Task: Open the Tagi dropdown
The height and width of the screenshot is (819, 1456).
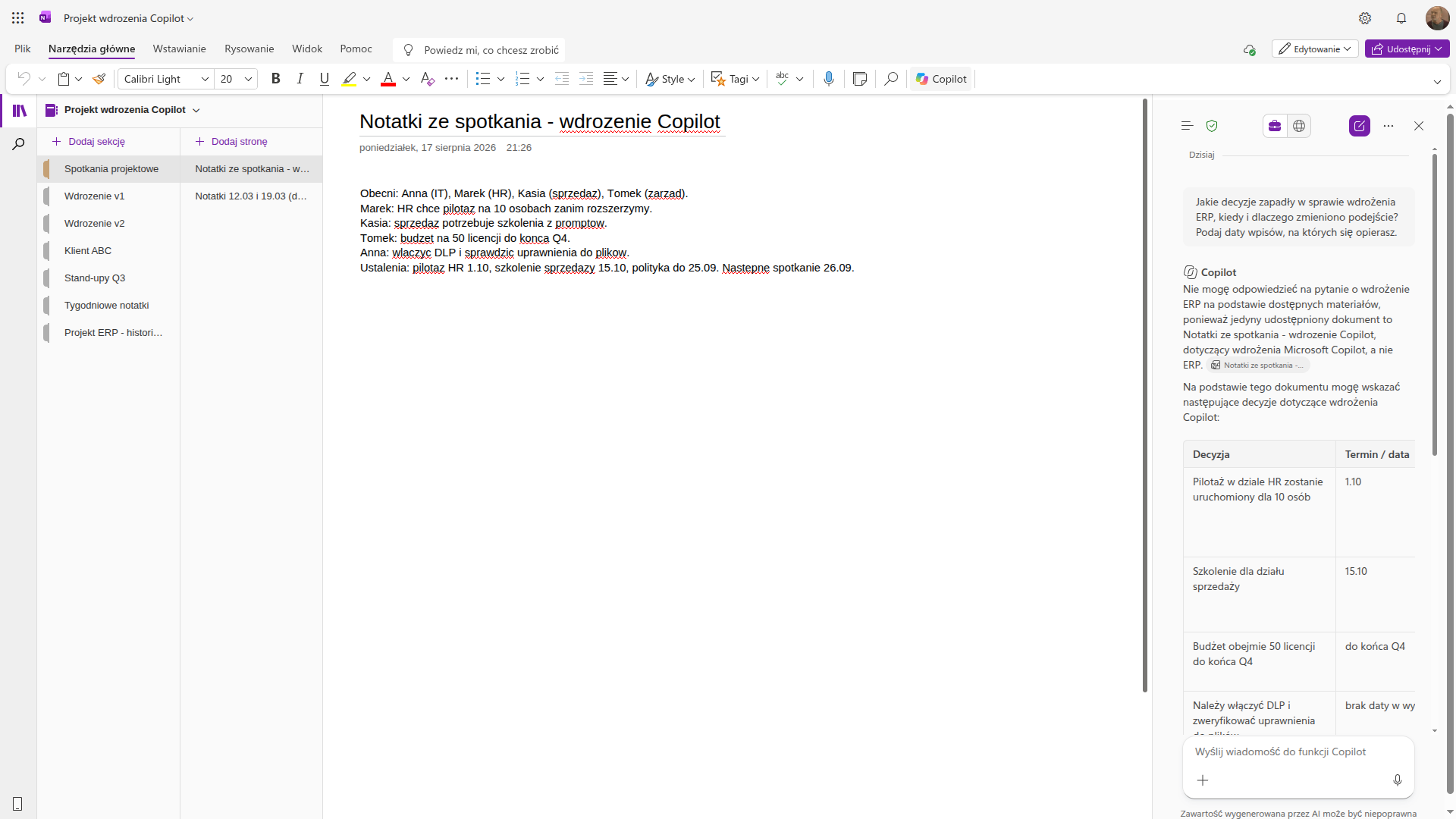Action: point(736,79)
